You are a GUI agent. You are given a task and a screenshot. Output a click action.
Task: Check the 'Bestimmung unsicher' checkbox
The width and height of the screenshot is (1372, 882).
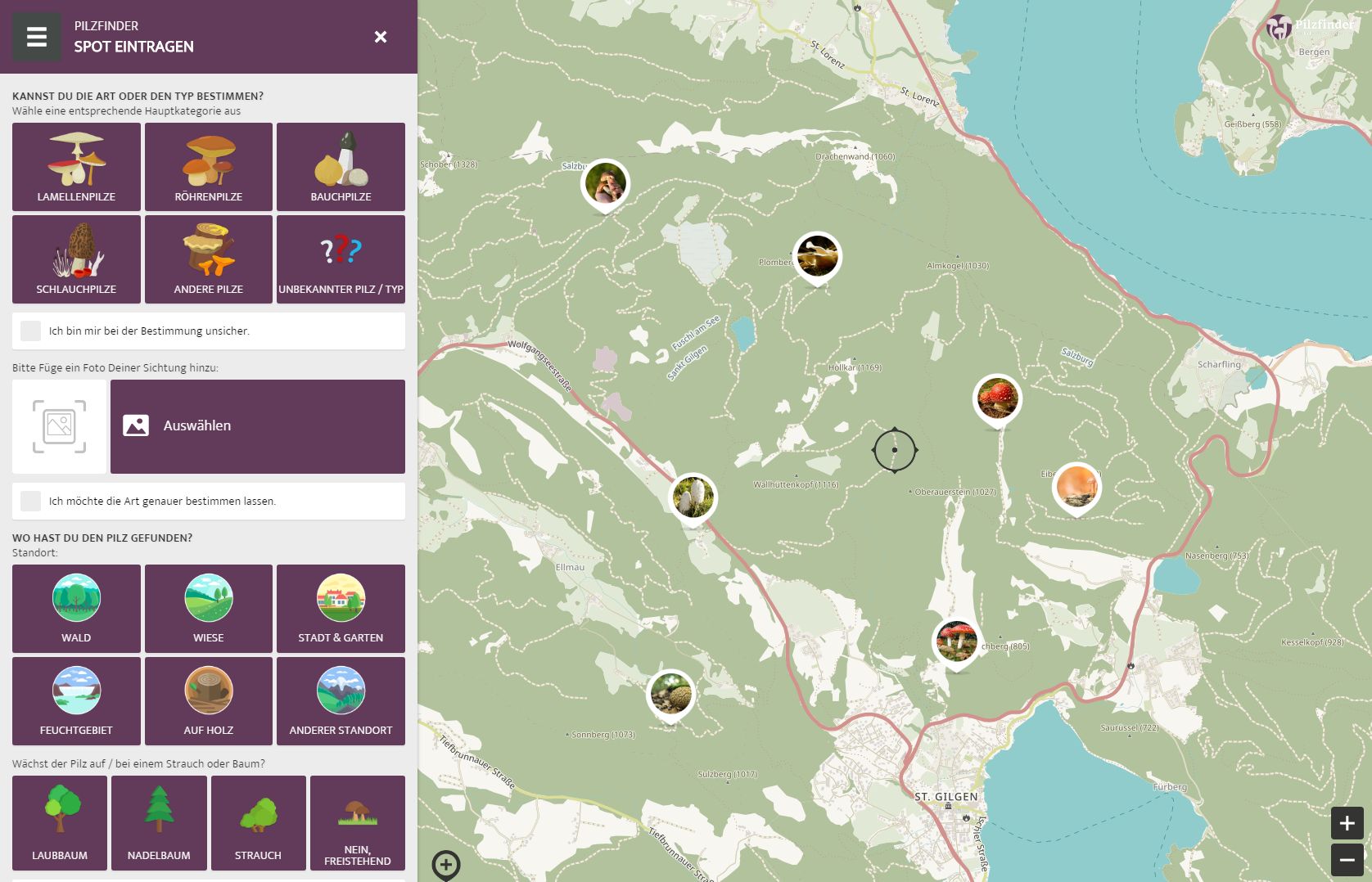click(31, 331)
